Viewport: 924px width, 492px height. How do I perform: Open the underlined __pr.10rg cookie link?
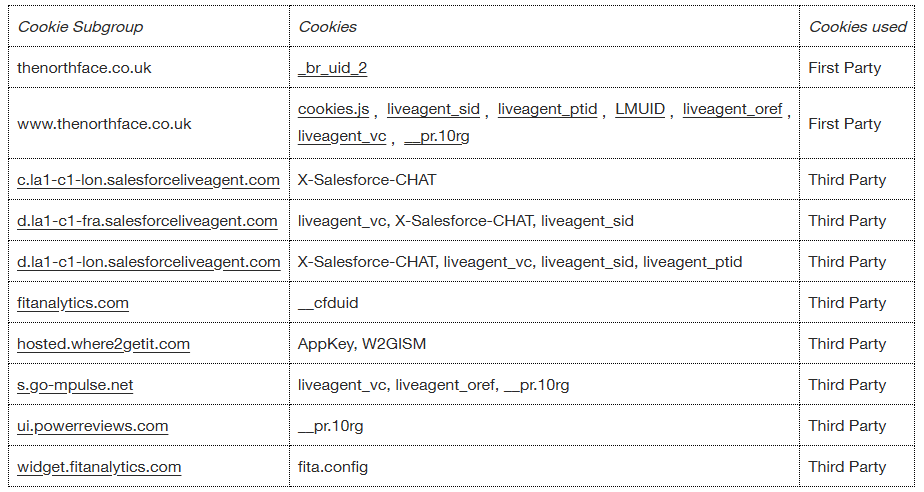click(437, 136)
